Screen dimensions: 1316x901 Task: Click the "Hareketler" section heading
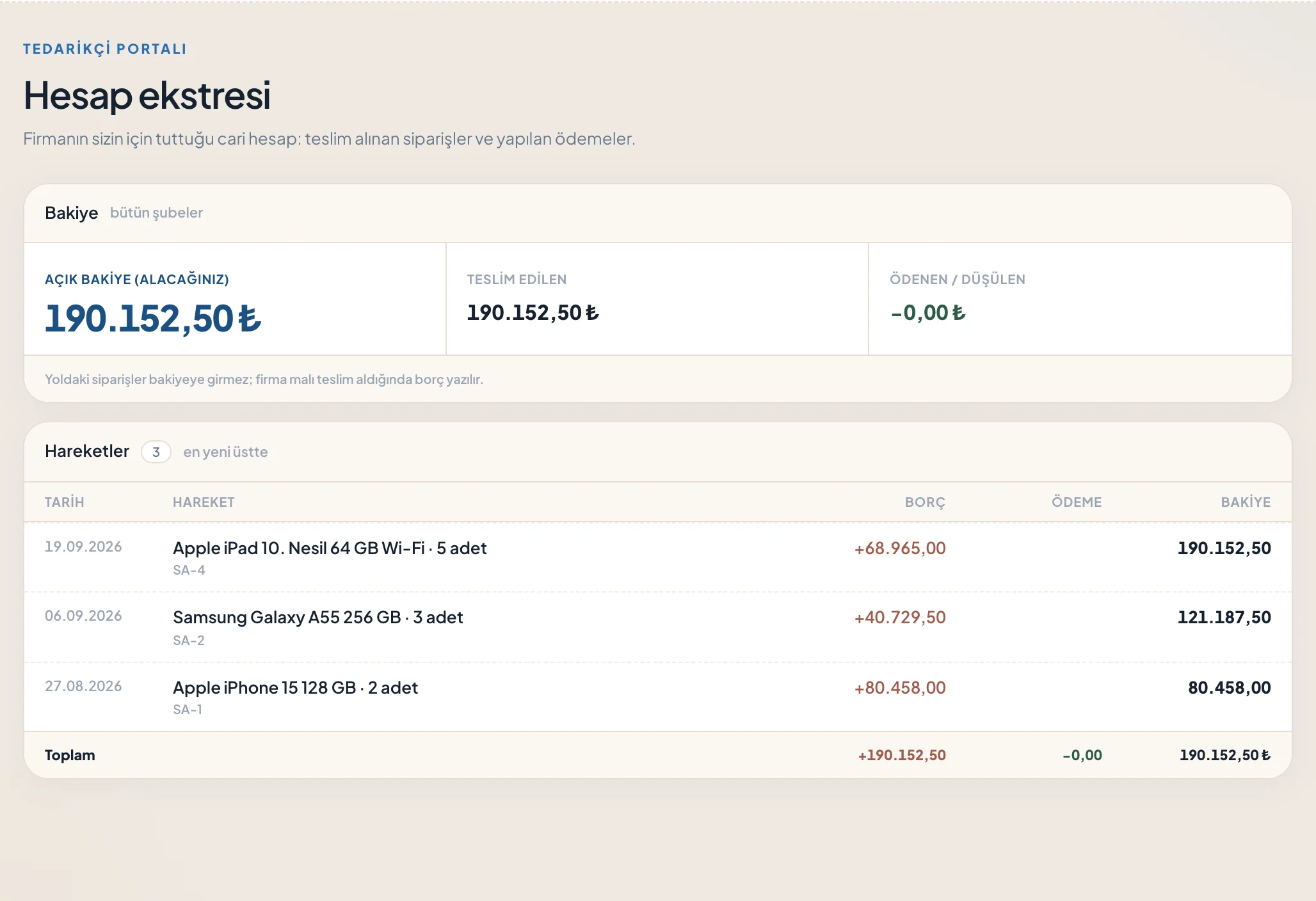coord(87,451)
